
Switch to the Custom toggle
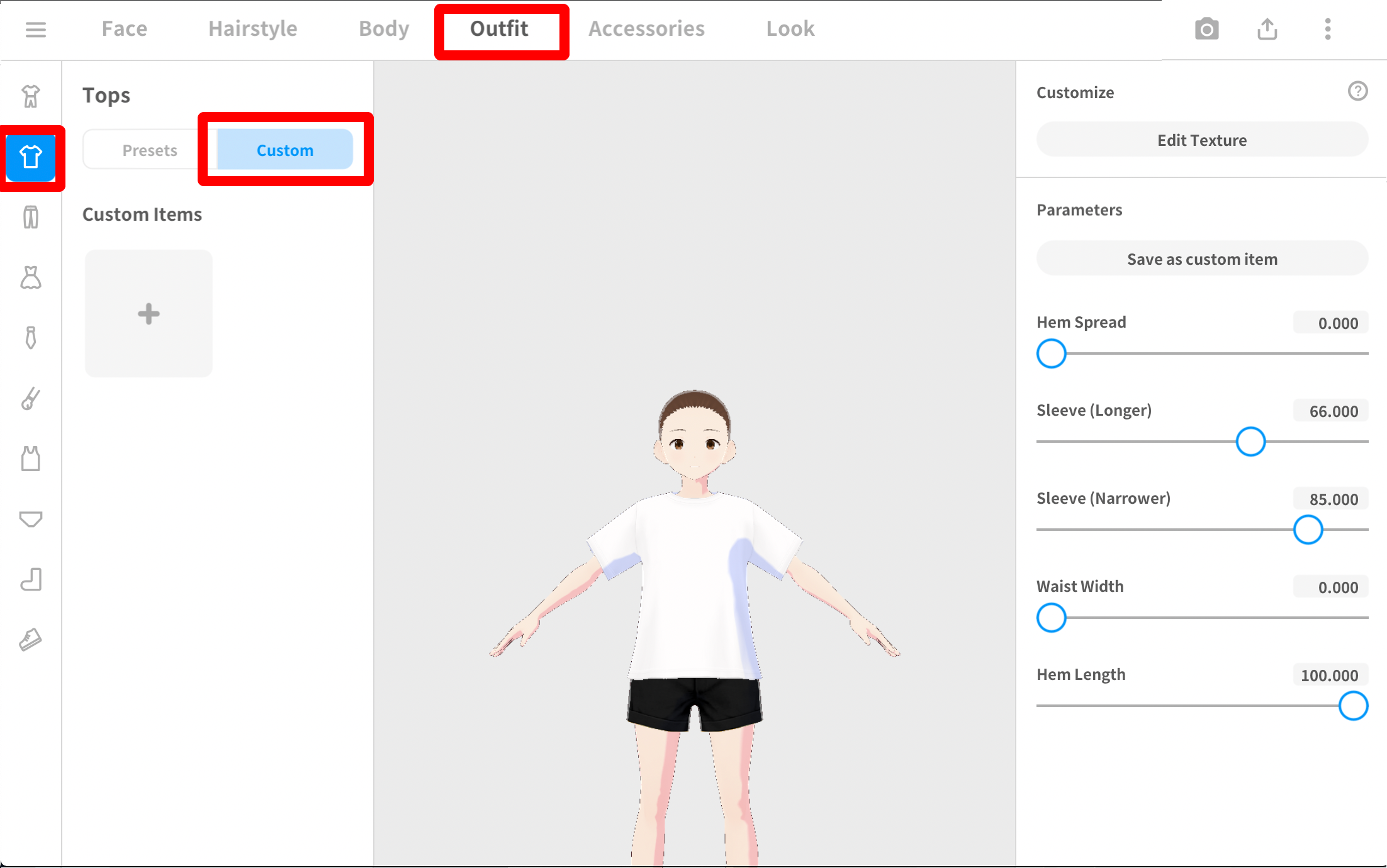(285, 150)
